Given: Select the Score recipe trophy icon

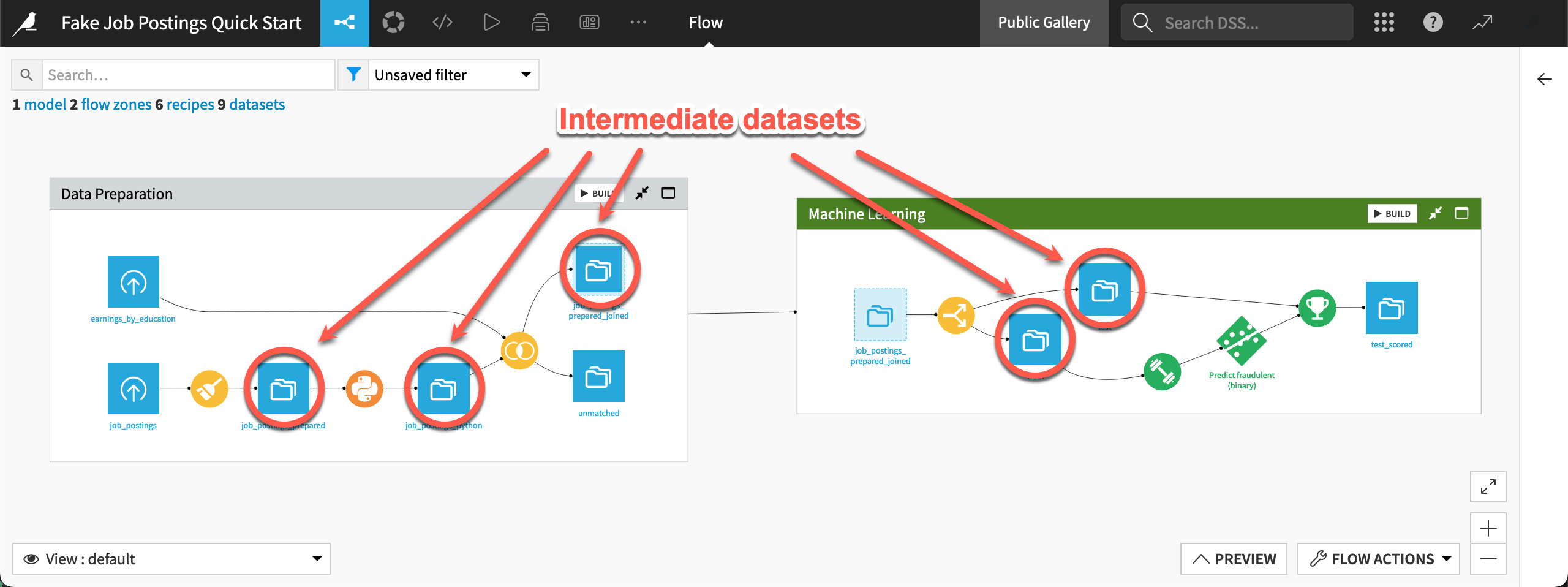Looking at the screenshot, I should click(x=1317, y=308).
